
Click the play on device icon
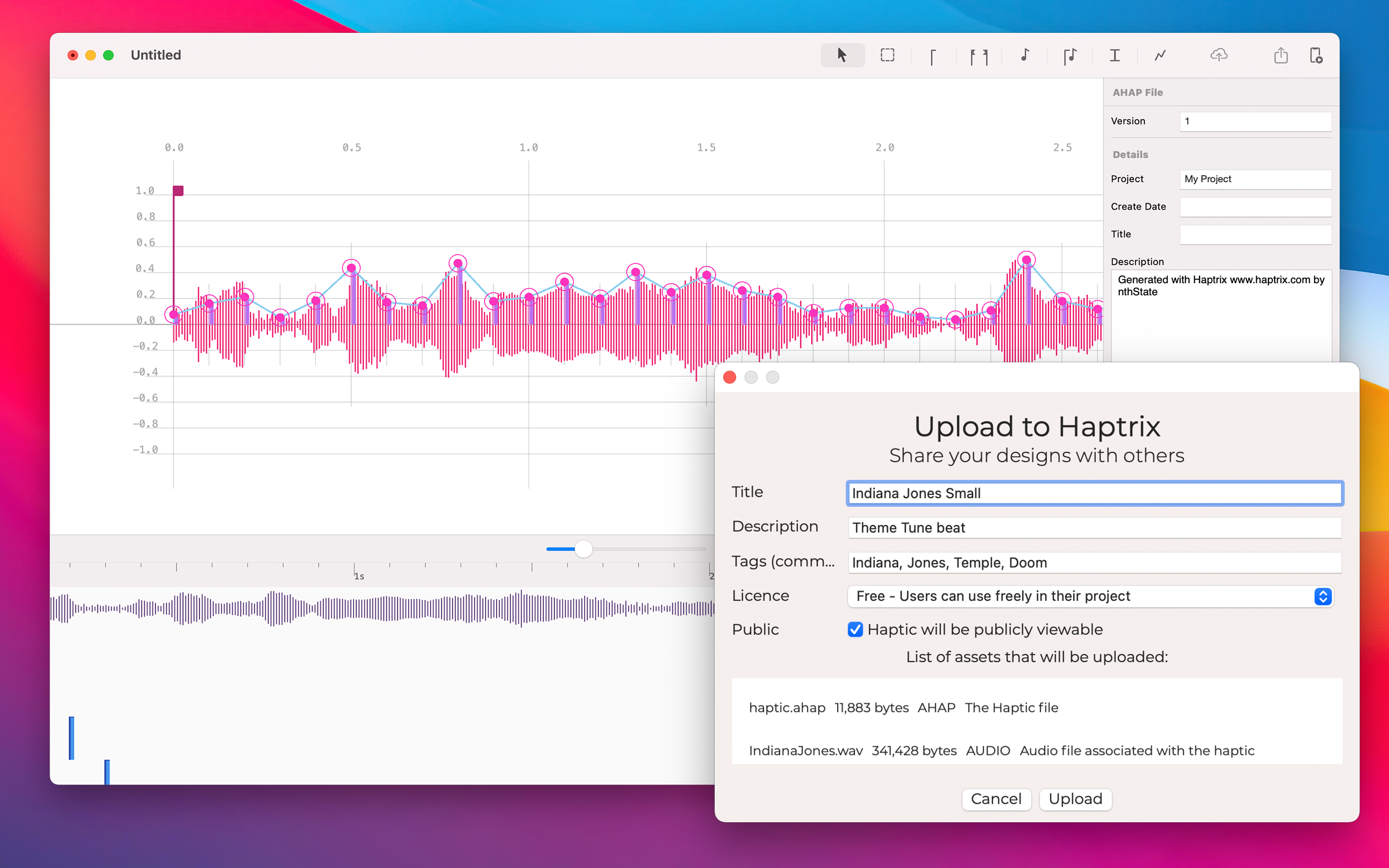[x=1316, y=55]
